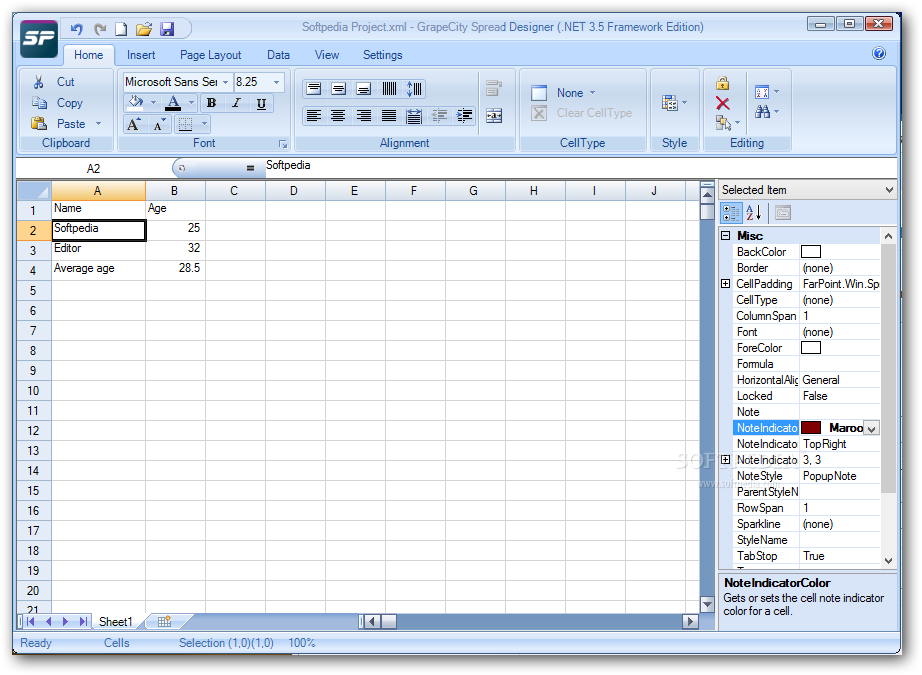Align text right in the cell
This screenshot has height=675, width=922.
[364, 115]
